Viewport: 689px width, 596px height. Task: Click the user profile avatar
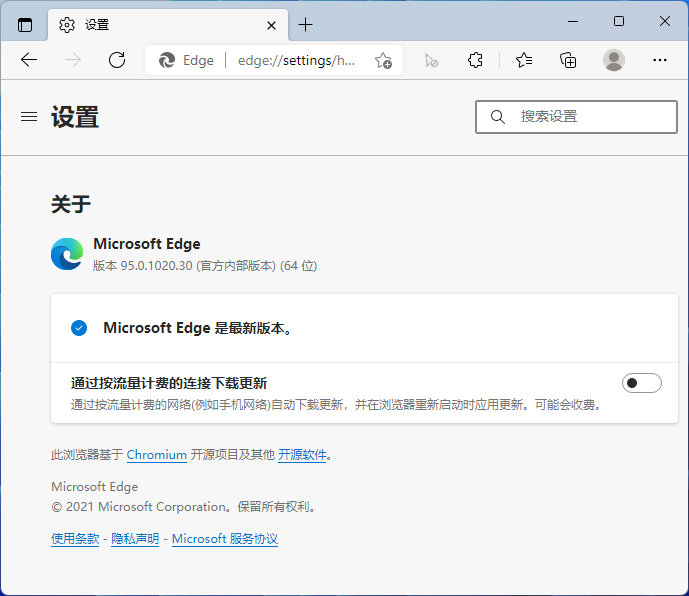(x=614, y=60)
